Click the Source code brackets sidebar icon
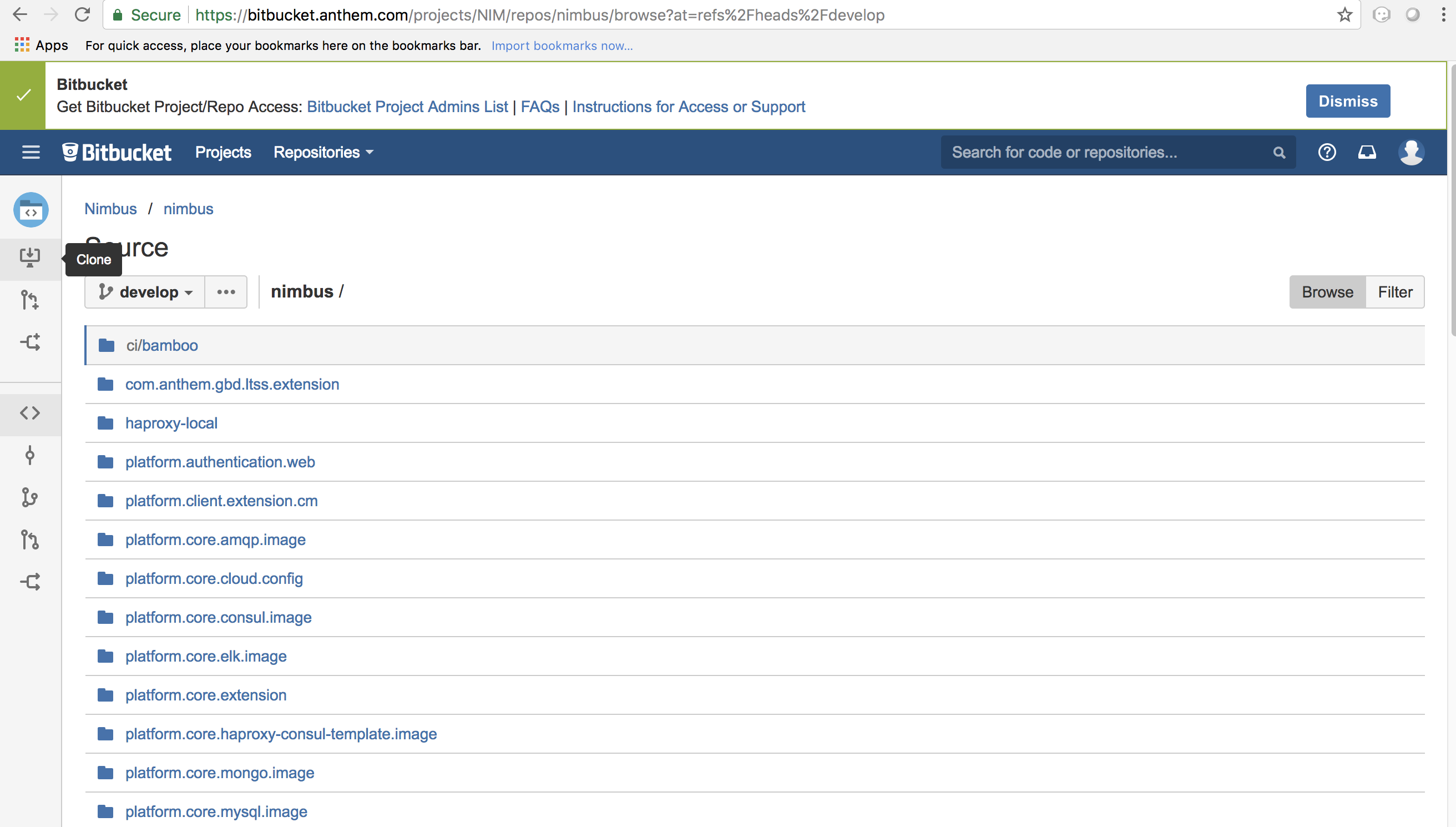Image resolution: width=1456 pixels, height=827 pixels. click(x=29, y=413)
